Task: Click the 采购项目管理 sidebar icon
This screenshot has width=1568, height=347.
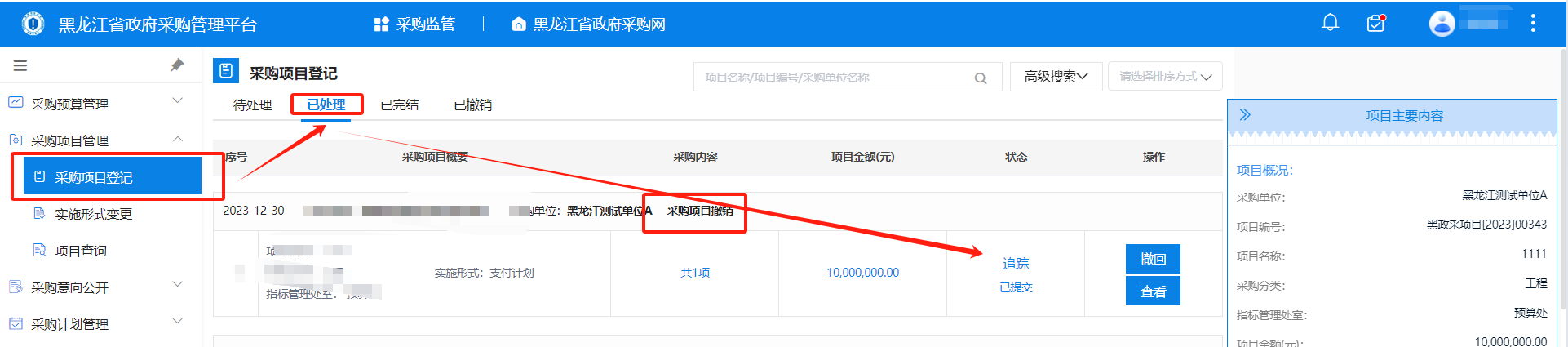Action: coord(16,140)
